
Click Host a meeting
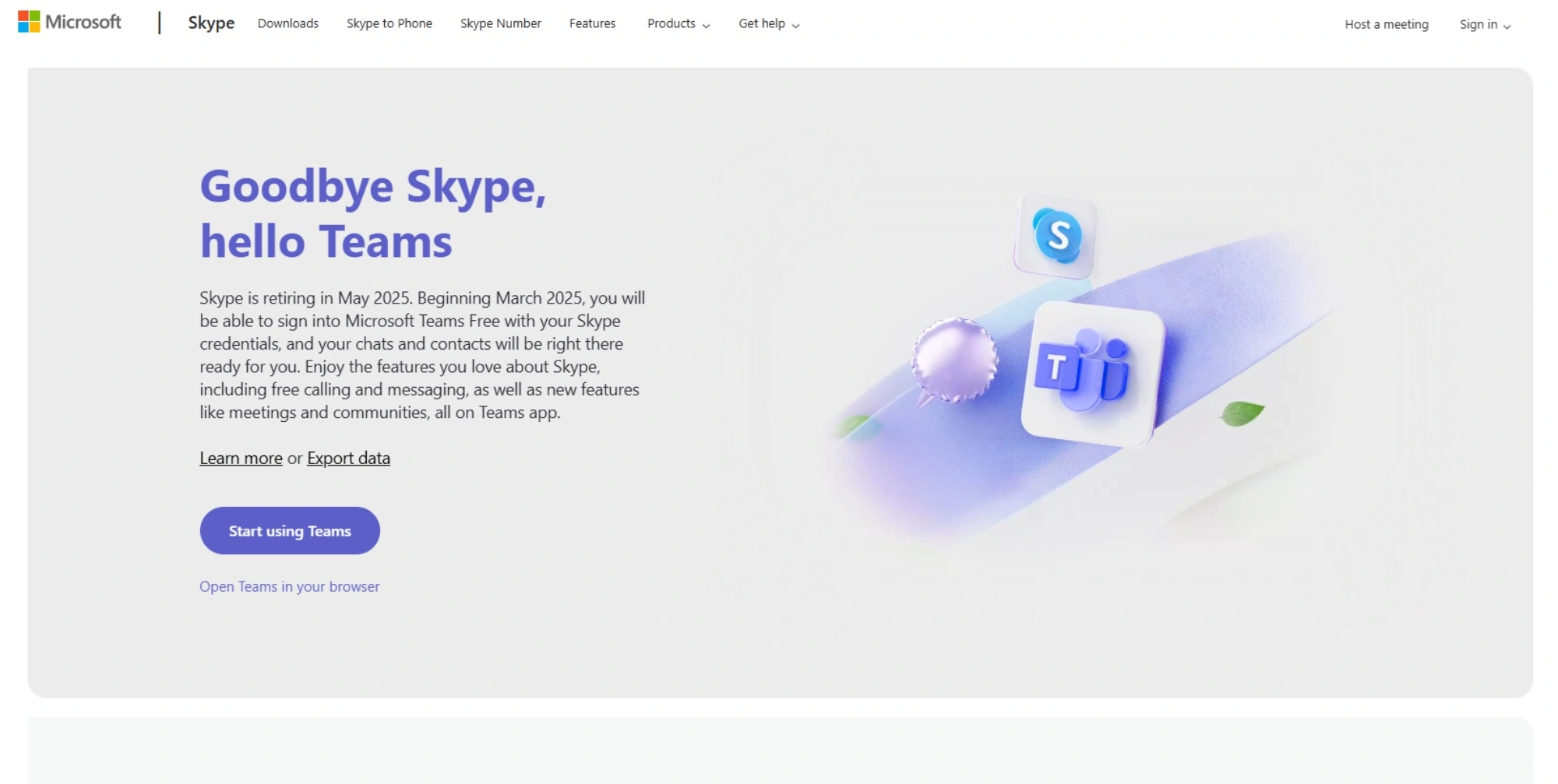(1387, 24)
